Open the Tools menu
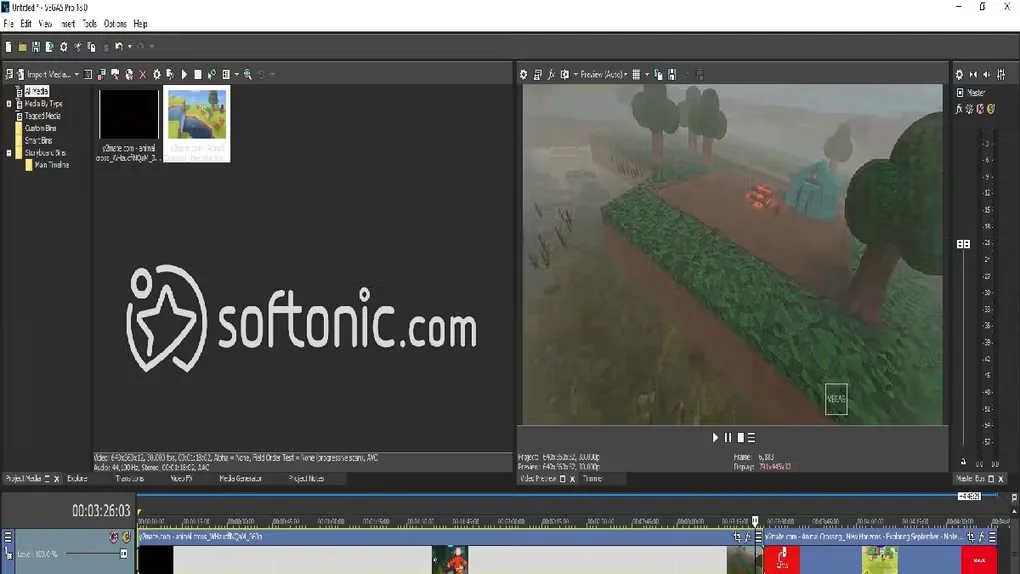 click(x=90, y=24)
